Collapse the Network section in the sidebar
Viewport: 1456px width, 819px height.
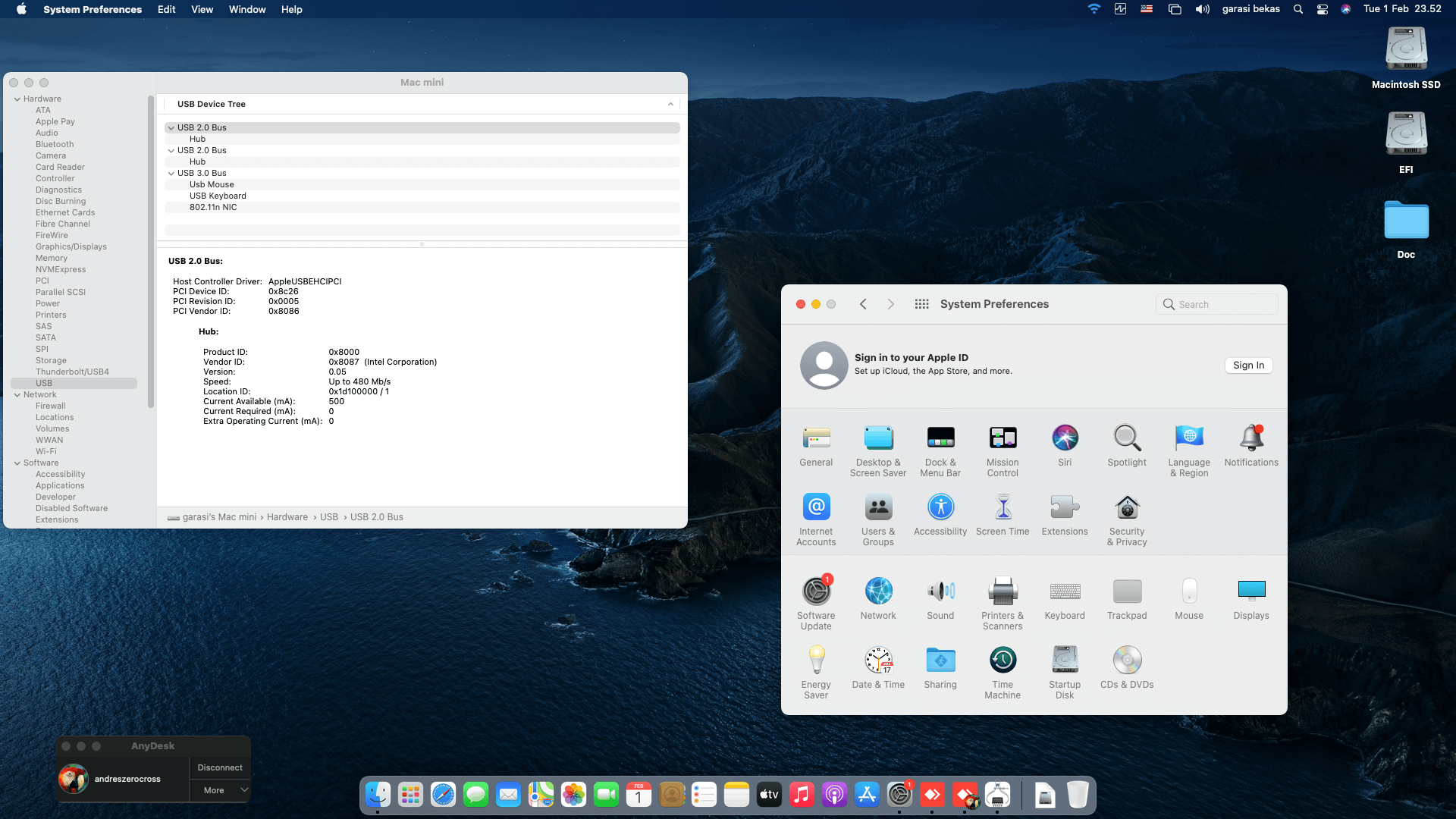point(16,394)
